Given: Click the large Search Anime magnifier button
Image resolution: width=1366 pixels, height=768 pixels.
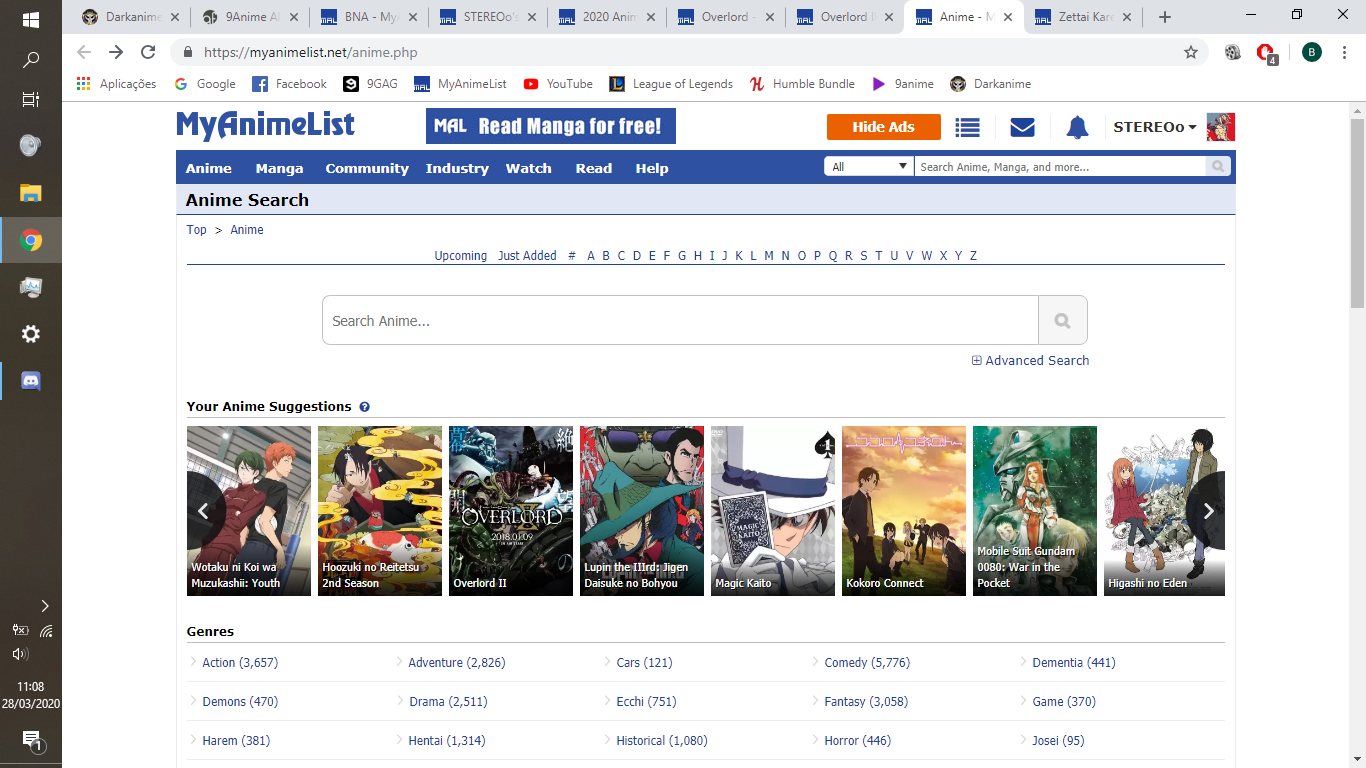Looking at the screenshot, I should click(1062, 321).
